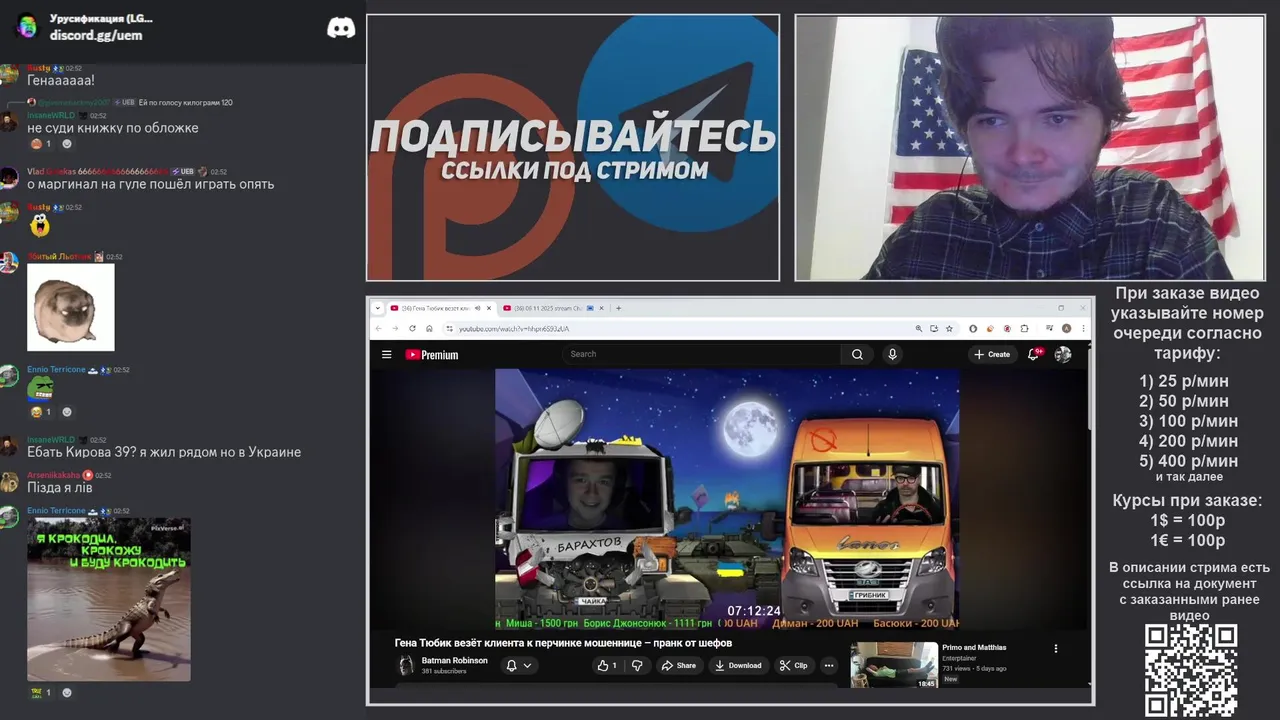Open the YouTube account avatar menu
This screenshot has width=1280, height=720.
[1063, 354]
